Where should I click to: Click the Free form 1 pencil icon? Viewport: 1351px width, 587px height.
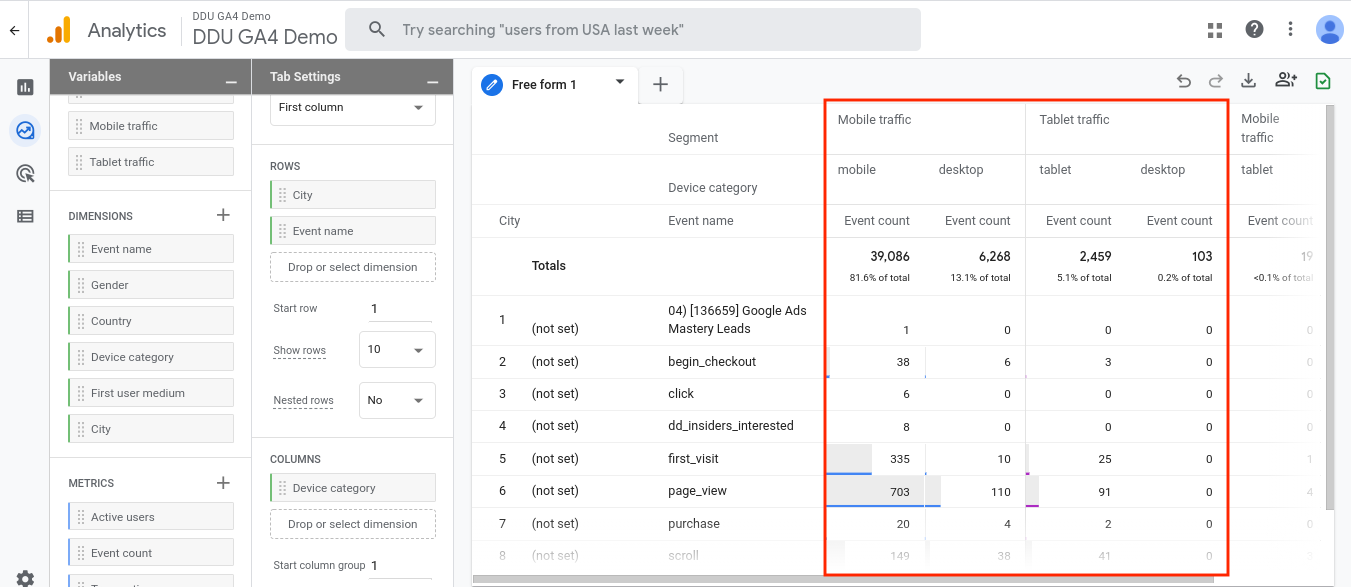tap(491, 85)
